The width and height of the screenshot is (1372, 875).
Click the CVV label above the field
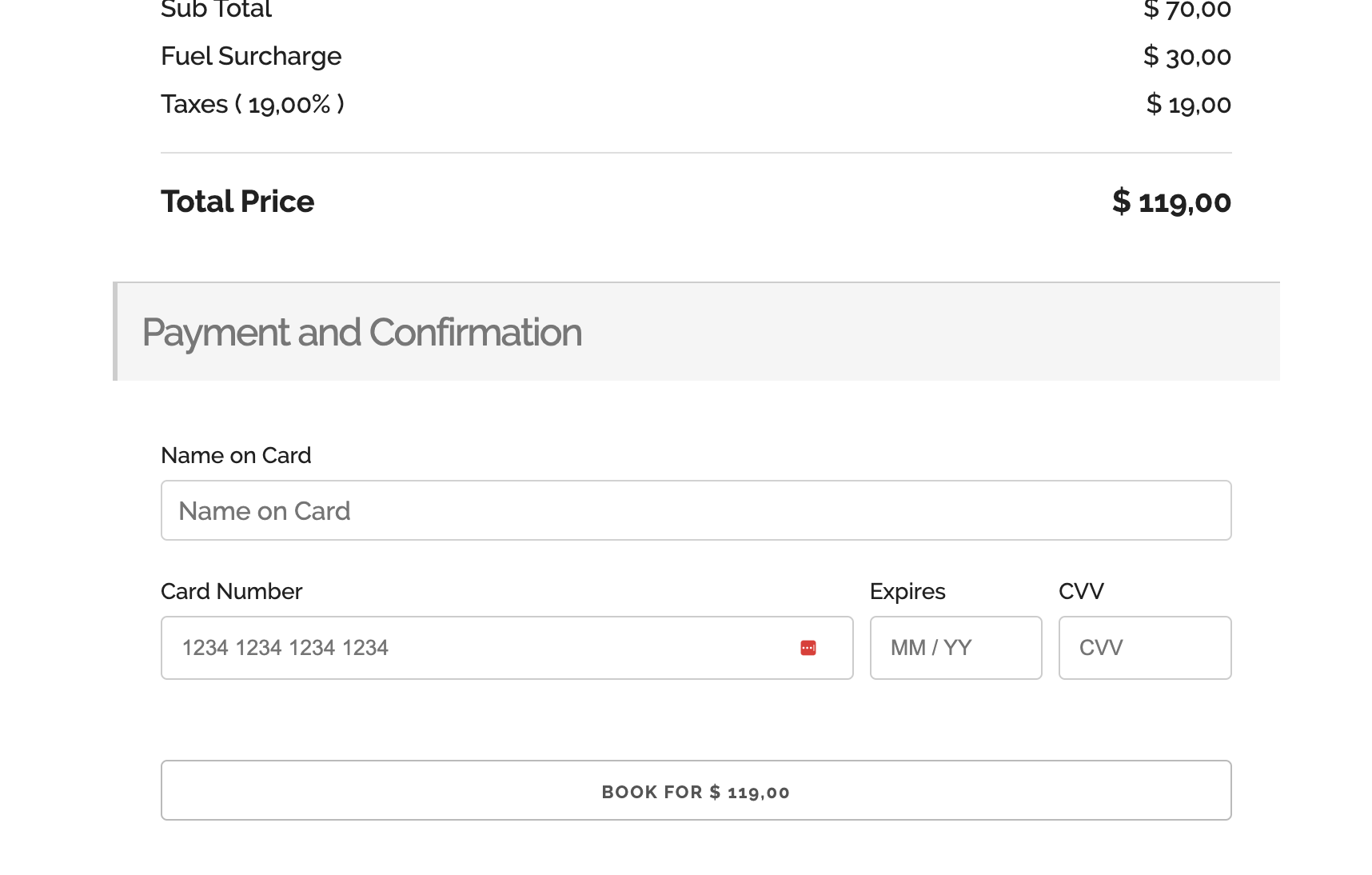click(x=1081, y=591)
